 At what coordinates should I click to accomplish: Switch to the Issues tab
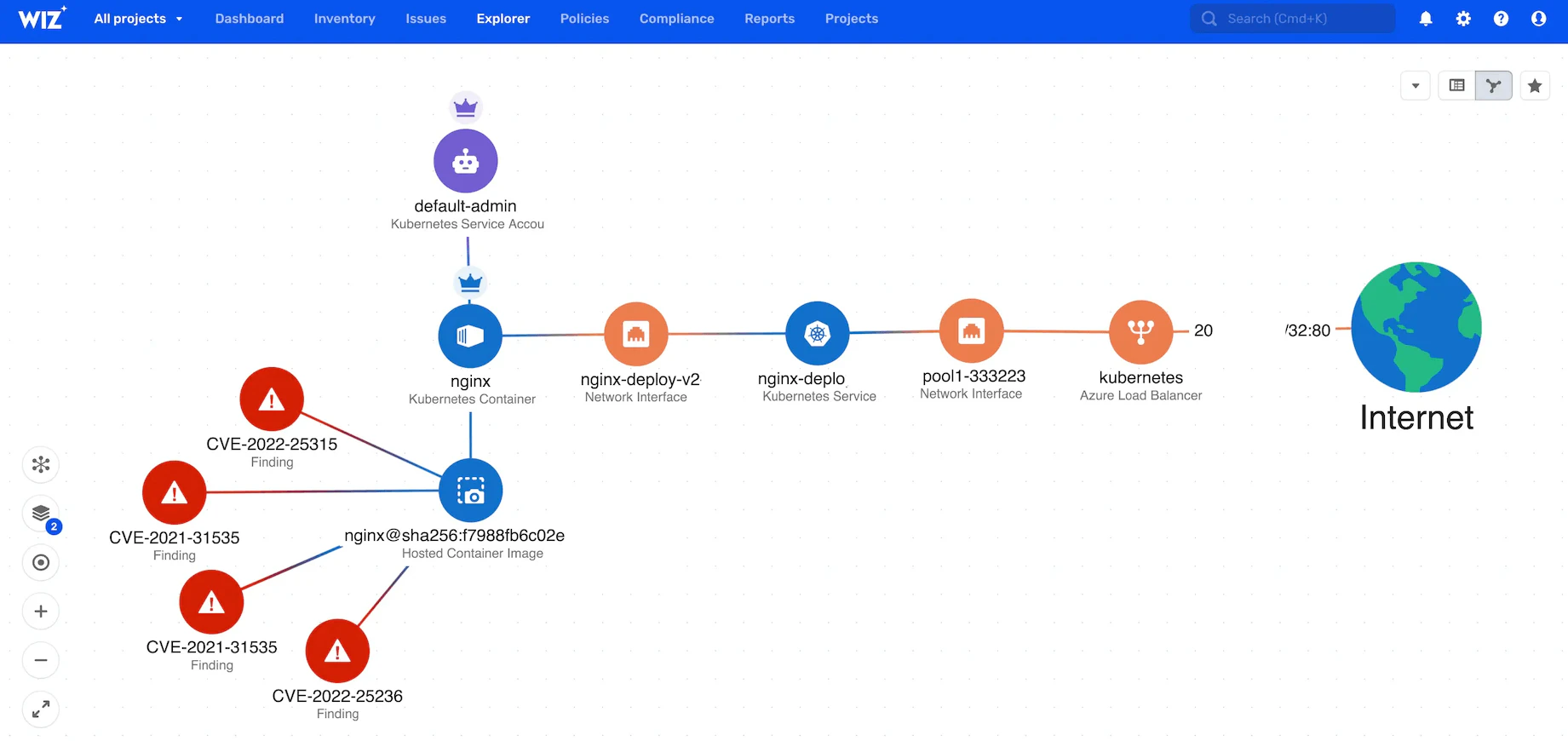(x=426, y=19)
